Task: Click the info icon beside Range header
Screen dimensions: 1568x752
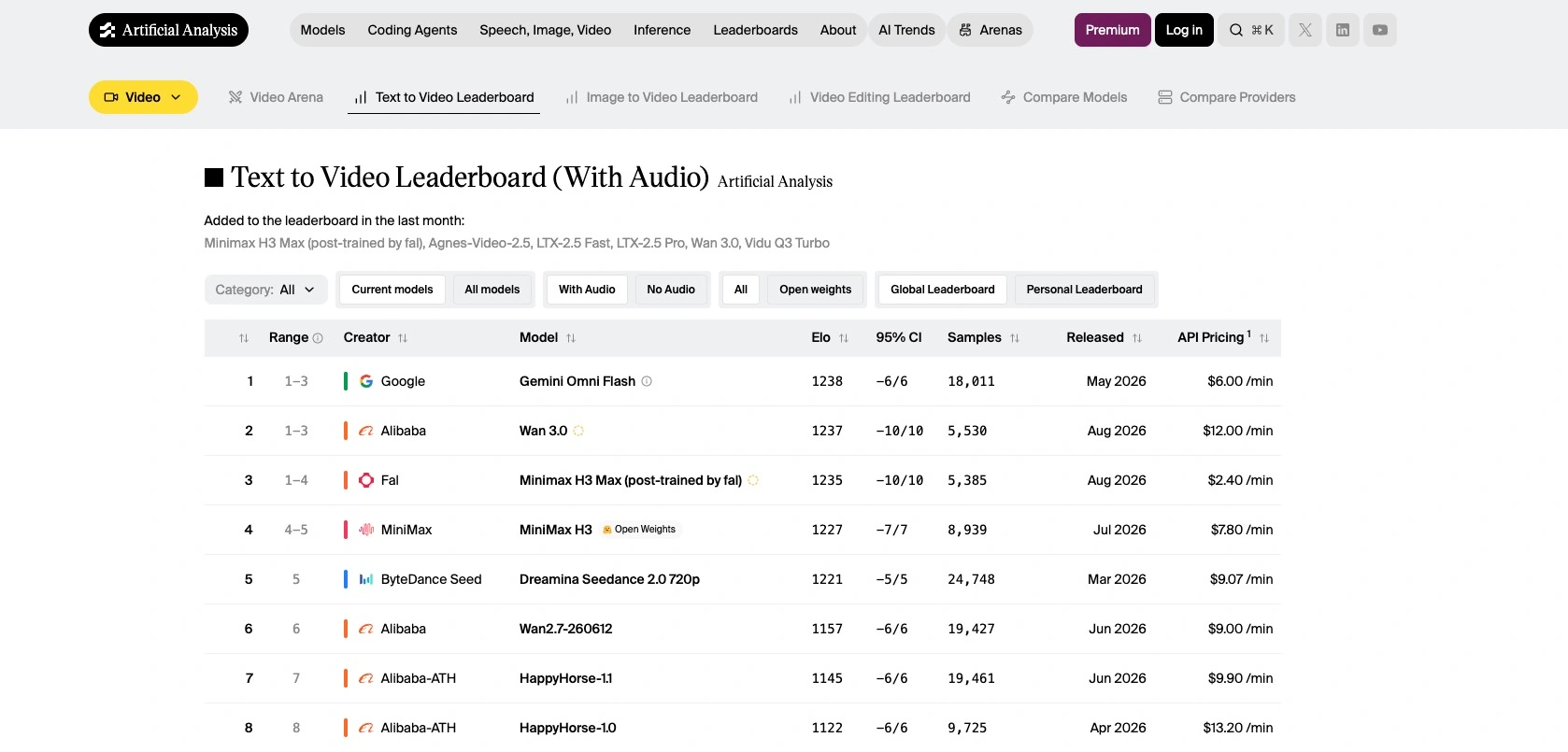Action: (x=318, y=338)
